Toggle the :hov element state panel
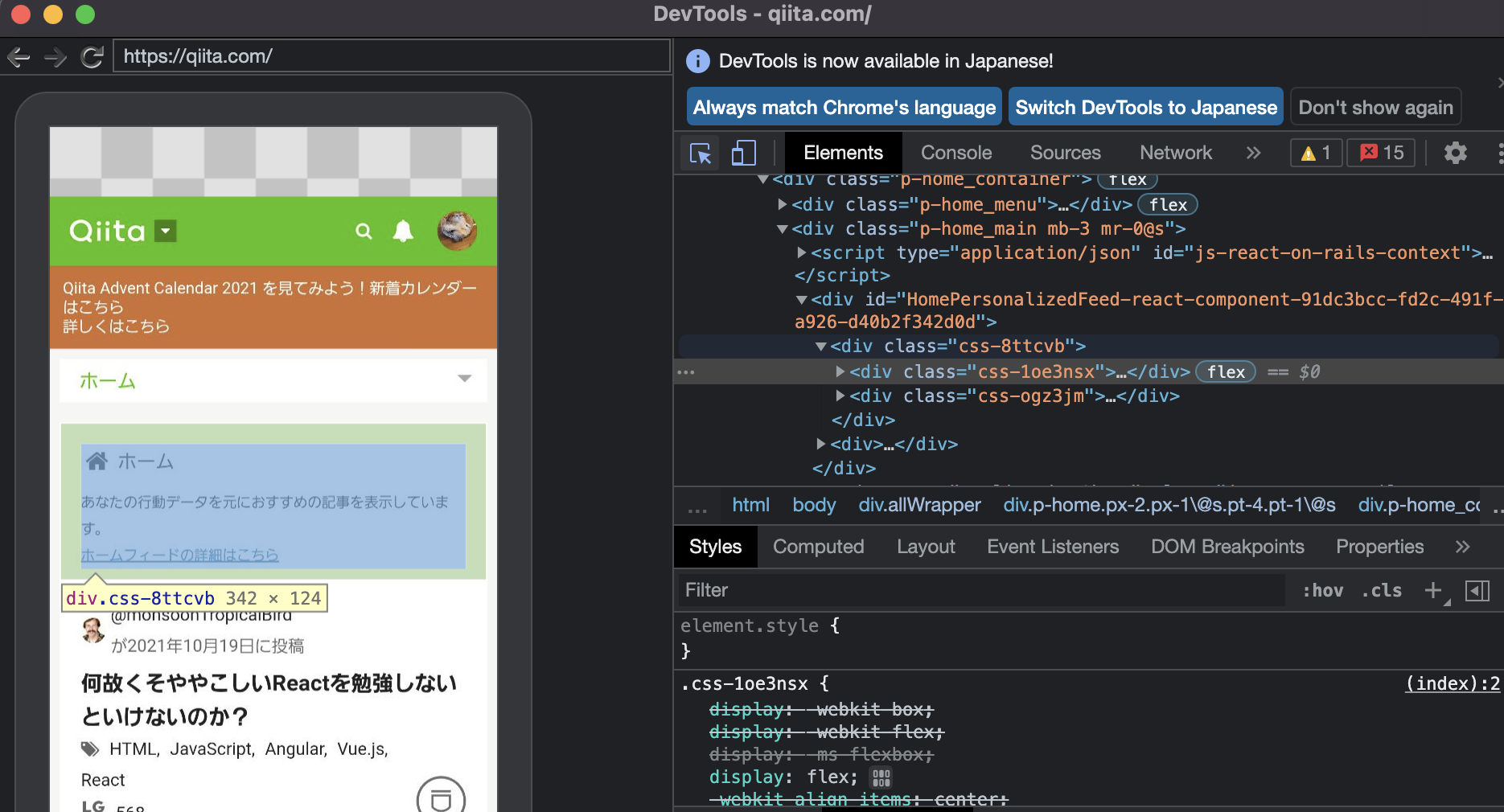The width and height of the screenshot is (1504, 812). point(1323,591)
